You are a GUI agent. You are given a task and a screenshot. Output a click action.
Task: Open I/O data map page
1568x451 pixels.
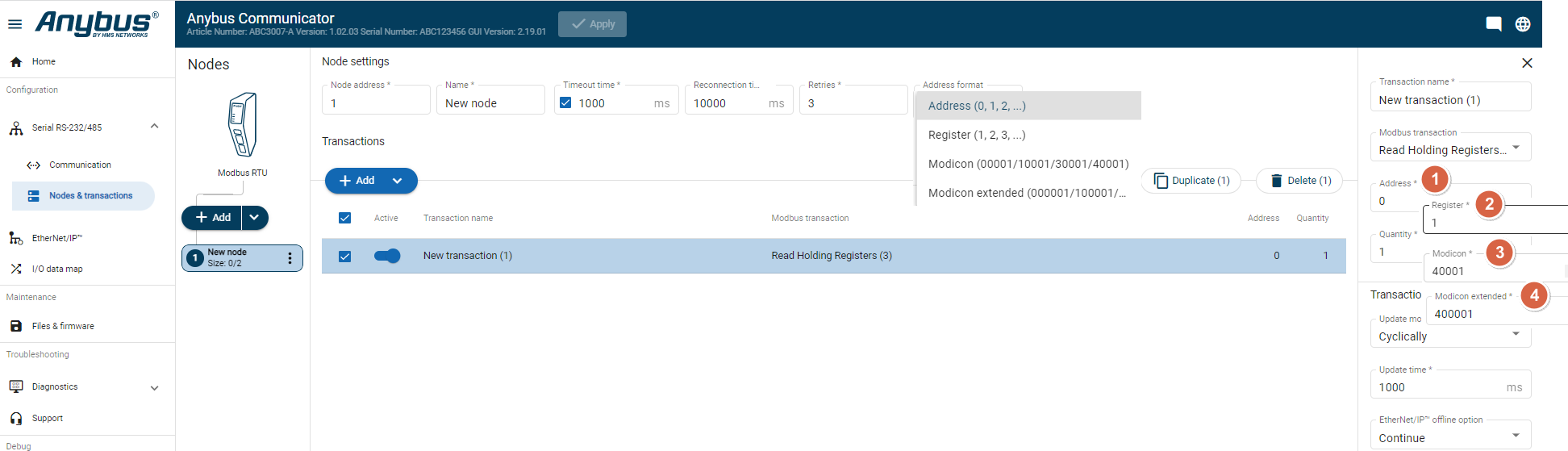(56, 269)
